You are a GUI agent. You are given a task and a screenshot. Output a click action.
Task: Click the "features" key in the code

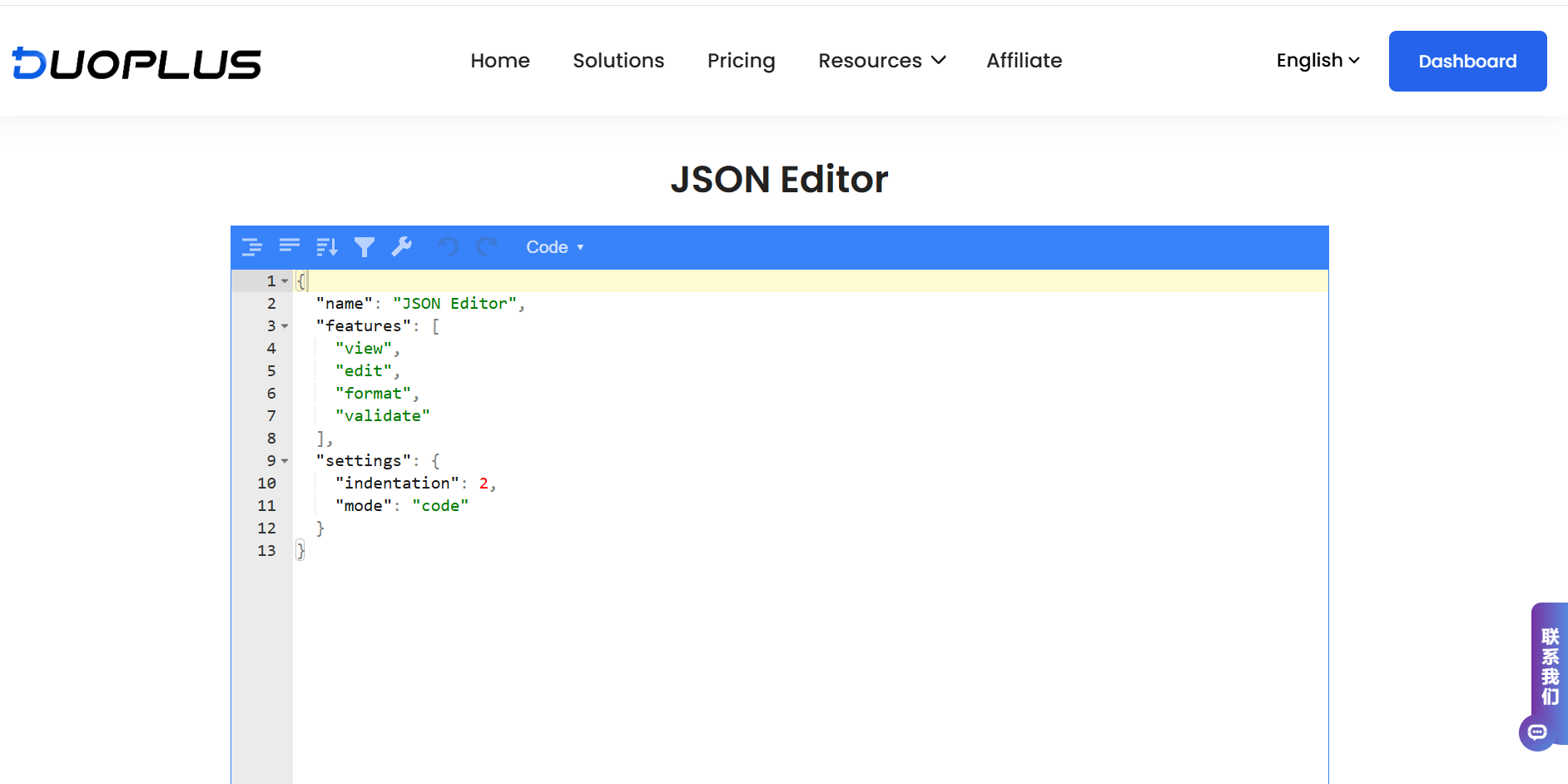(364, 326)
